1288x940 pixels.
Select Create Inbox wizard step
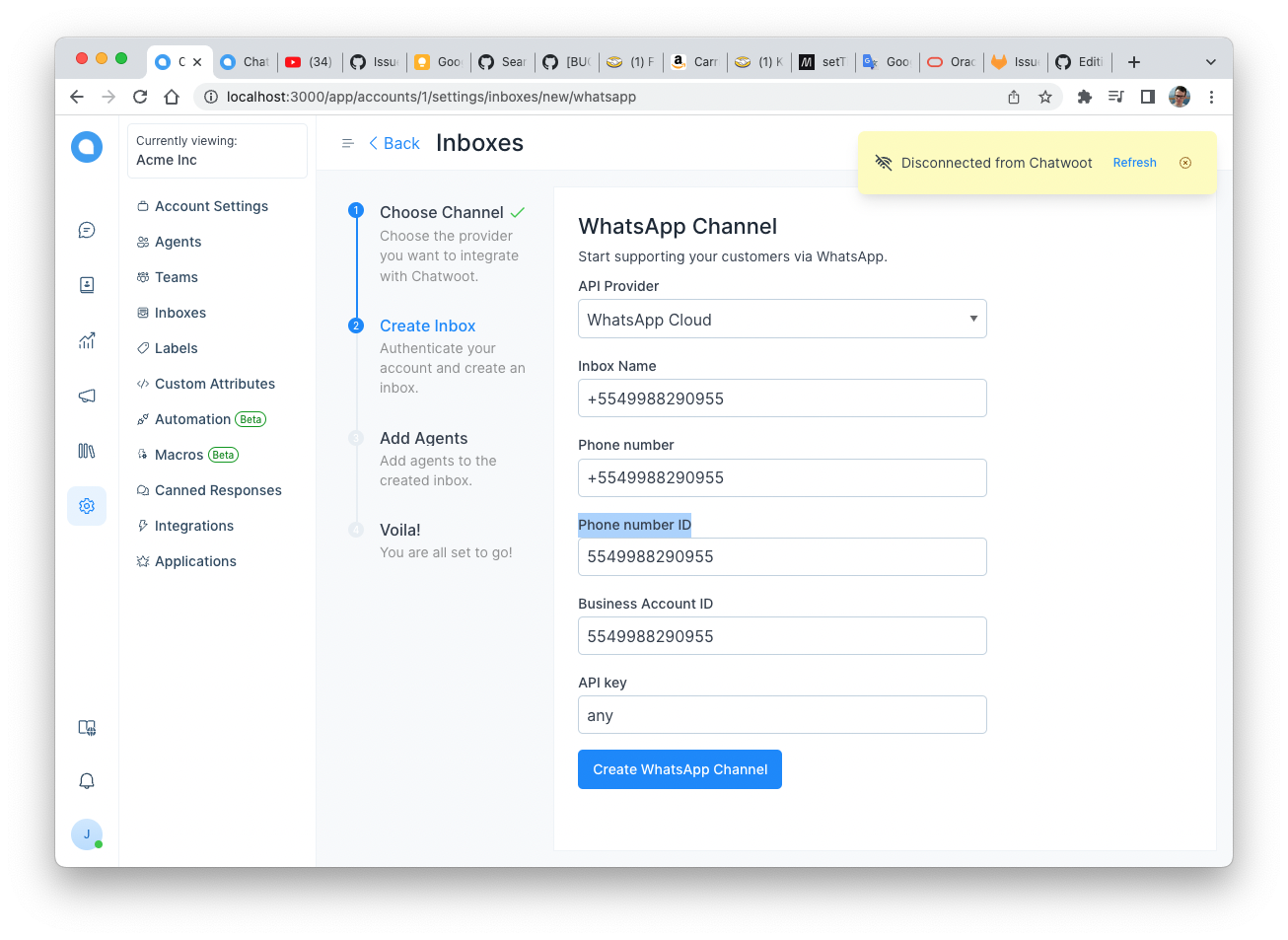[x=427, y=325]
